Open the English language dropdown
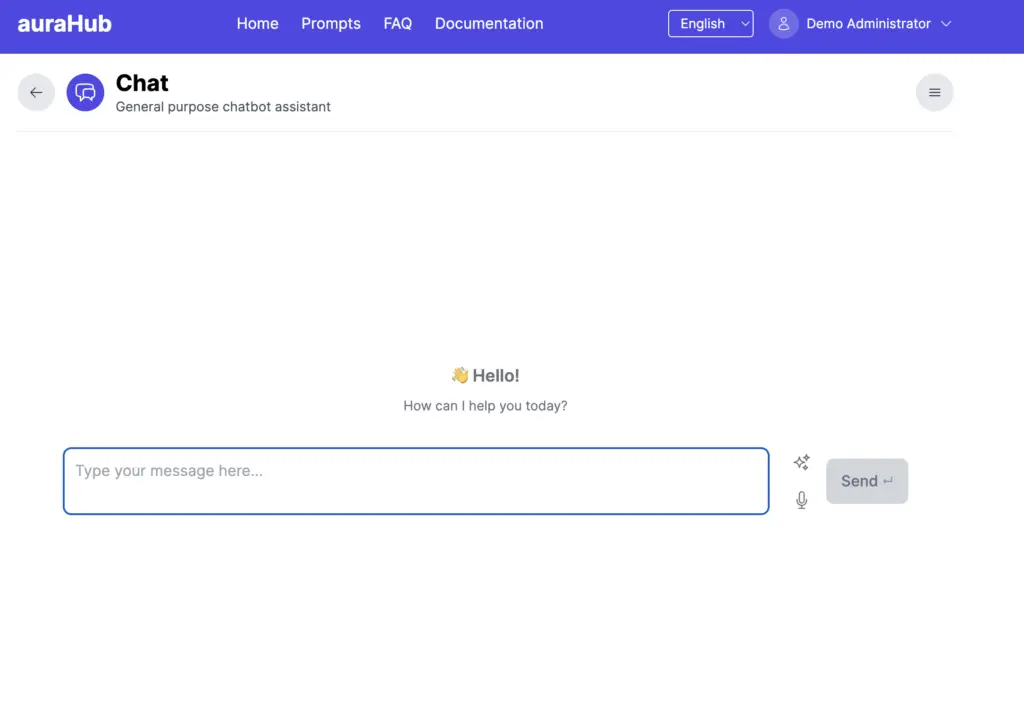 pyautogui.click(x=710, y=23)
